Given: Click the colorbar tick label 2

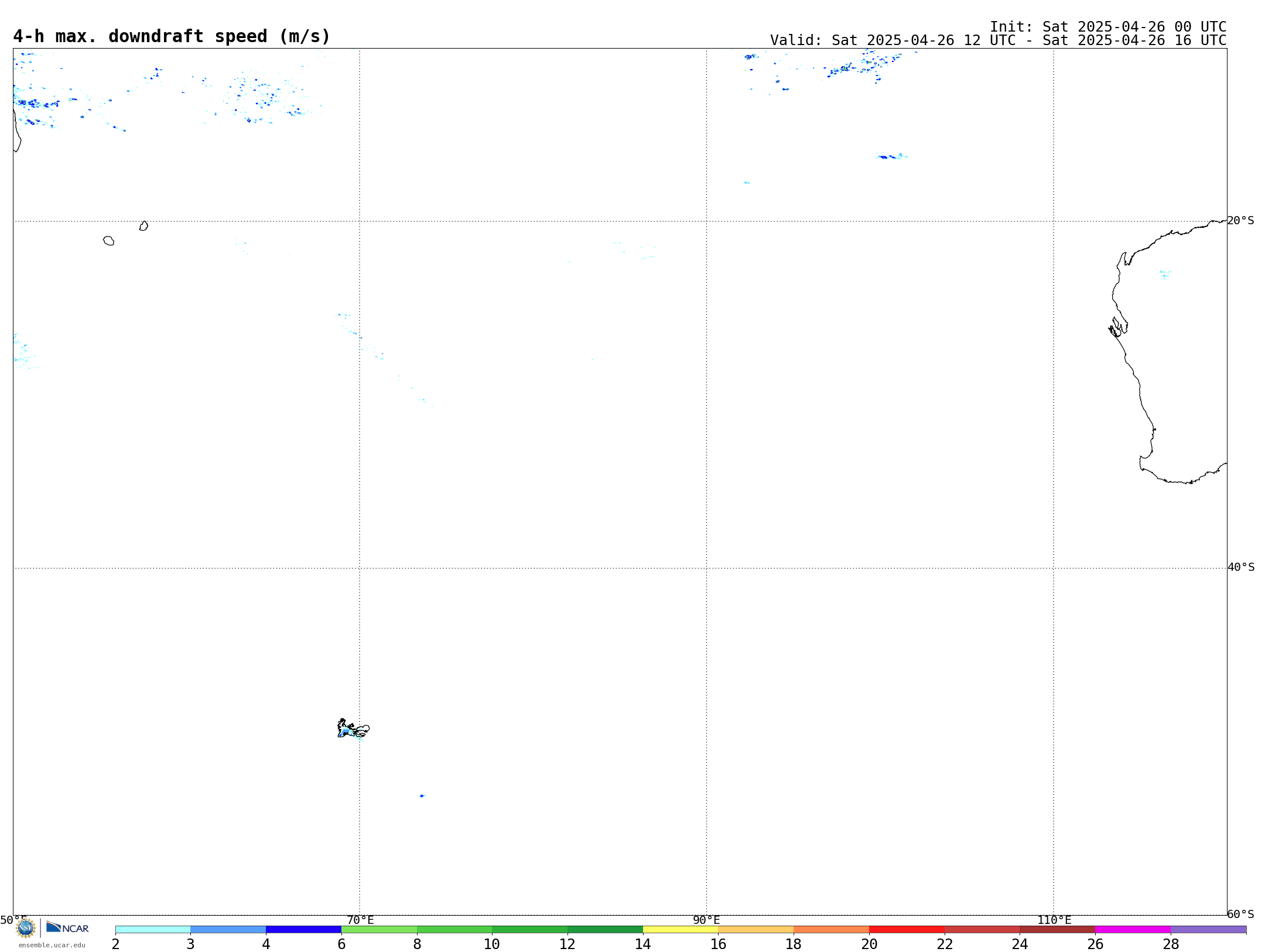Looking at the screenshot, I should [x=115, y=944].
